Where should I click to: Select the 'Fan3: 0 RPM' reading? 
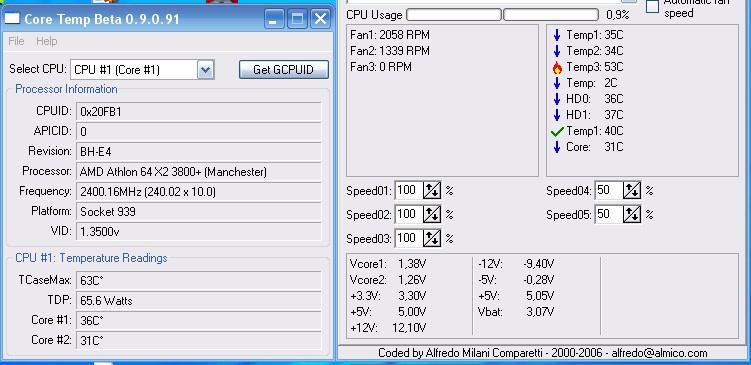(x=381, y=67)
